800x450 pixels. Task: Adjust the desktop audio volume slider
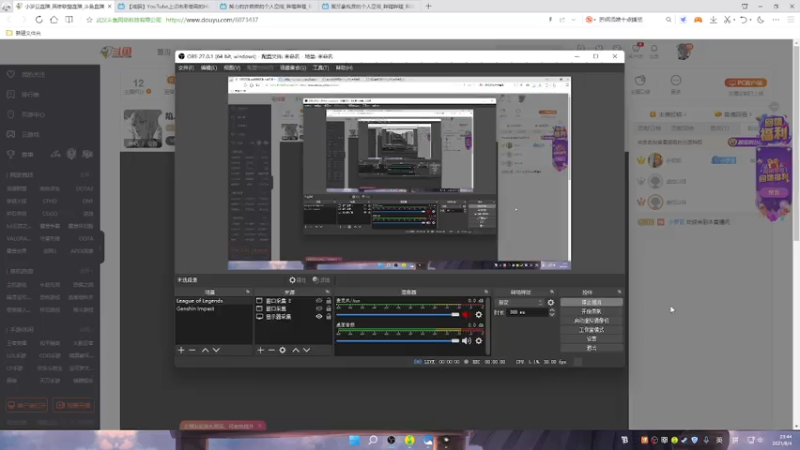[398, 341]
